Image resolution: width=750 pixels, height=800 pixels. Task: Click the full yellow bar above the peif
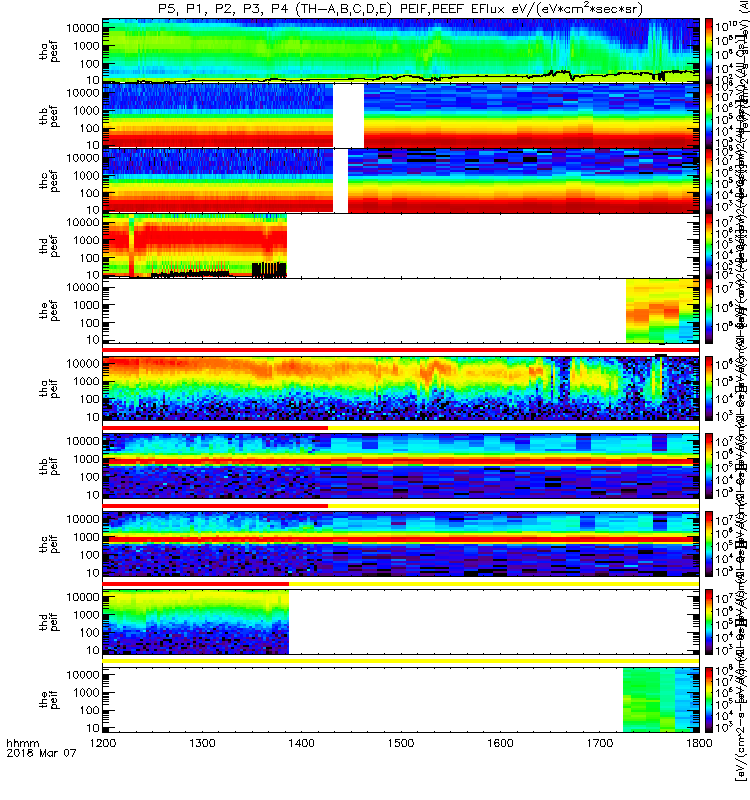401,661
